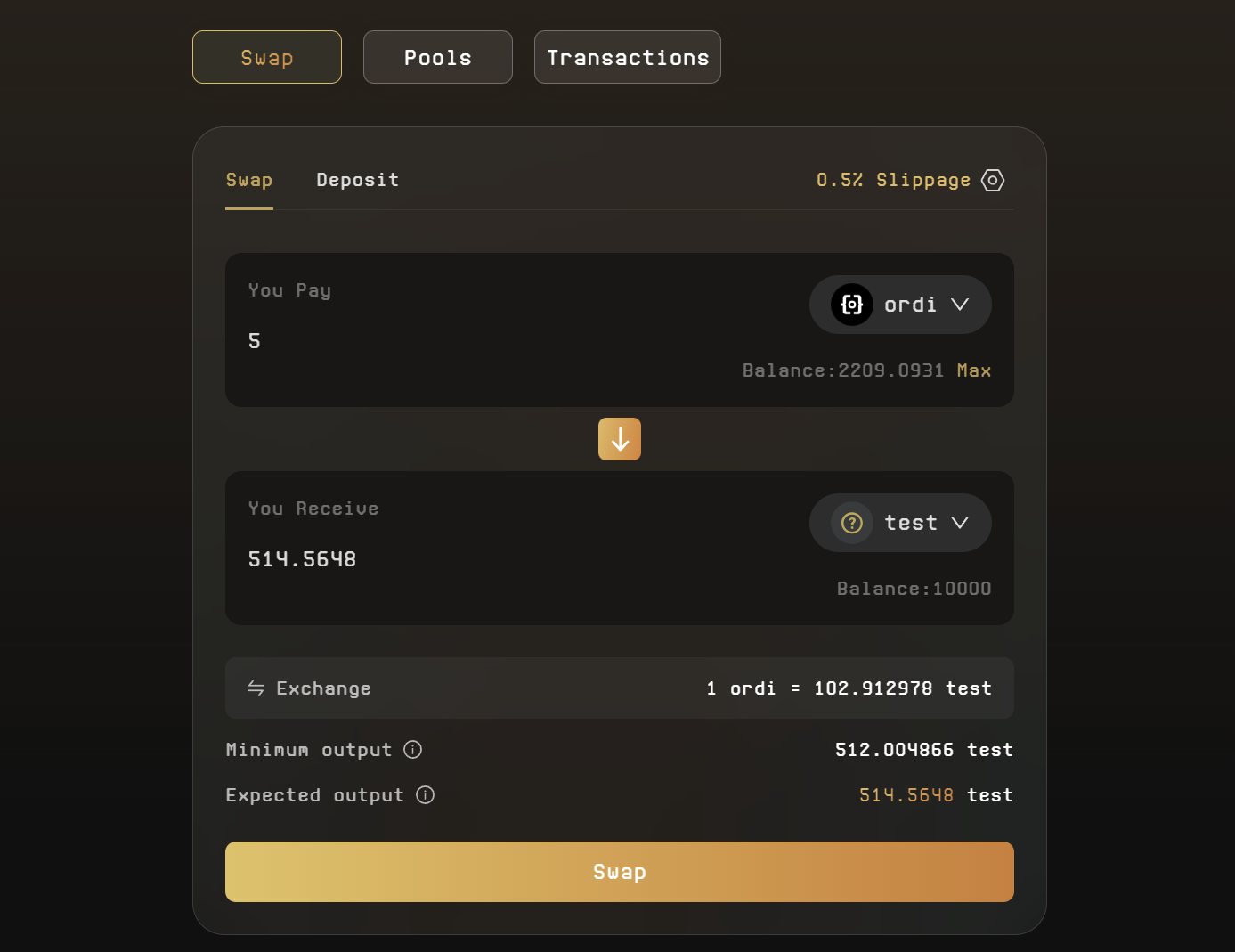The width and height of the screenshot is (1235, 952).
Task: Switch to the Deposit tab
Action: pos(357,181)
